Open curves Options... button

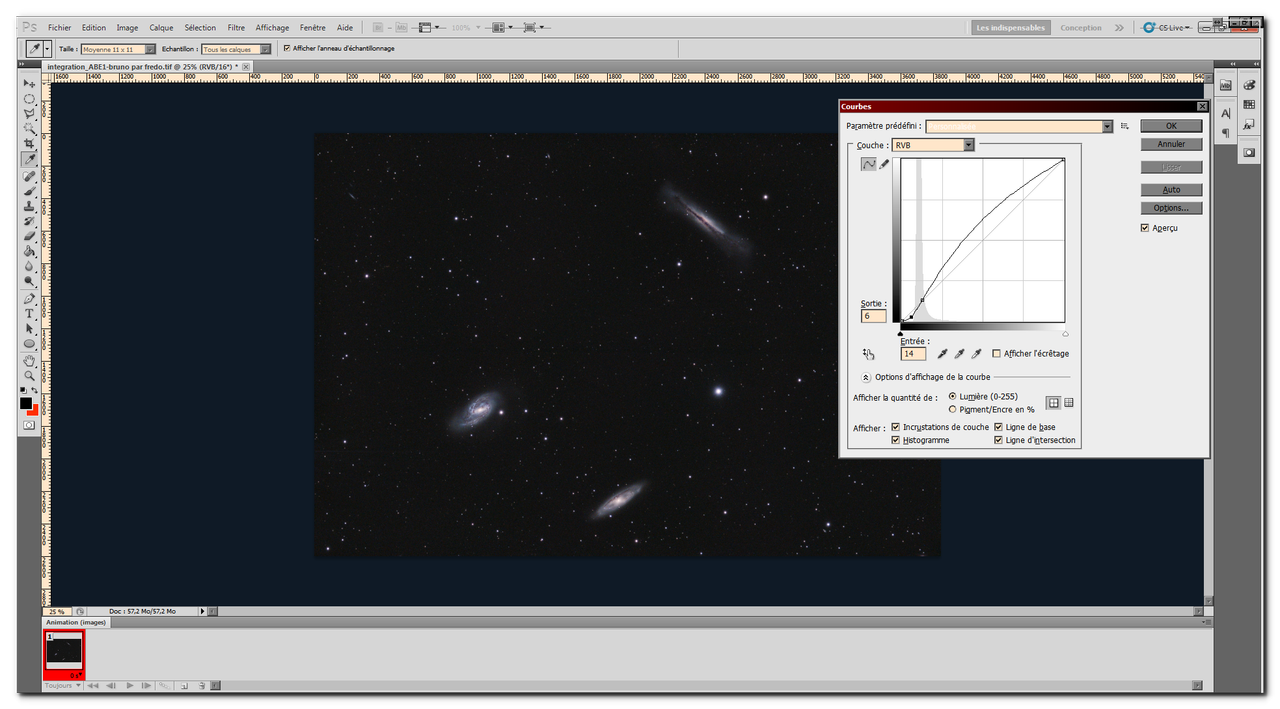pyautogui.click(x=1171, y=208)
